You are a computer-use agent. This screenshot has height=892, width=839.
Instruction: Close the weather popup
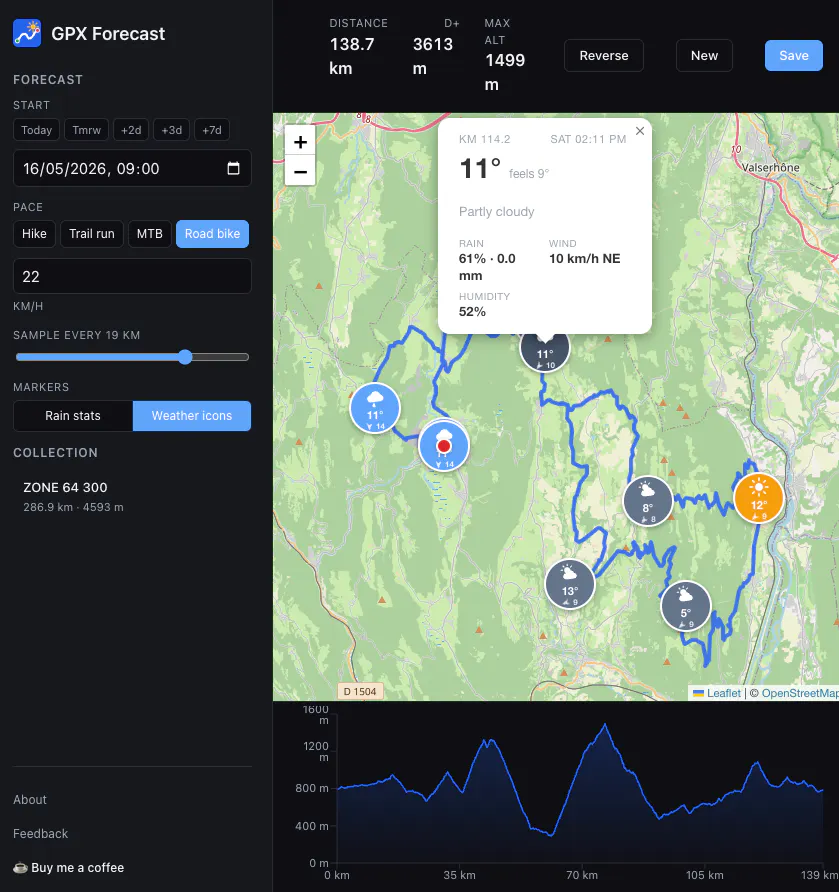[640, 131]
